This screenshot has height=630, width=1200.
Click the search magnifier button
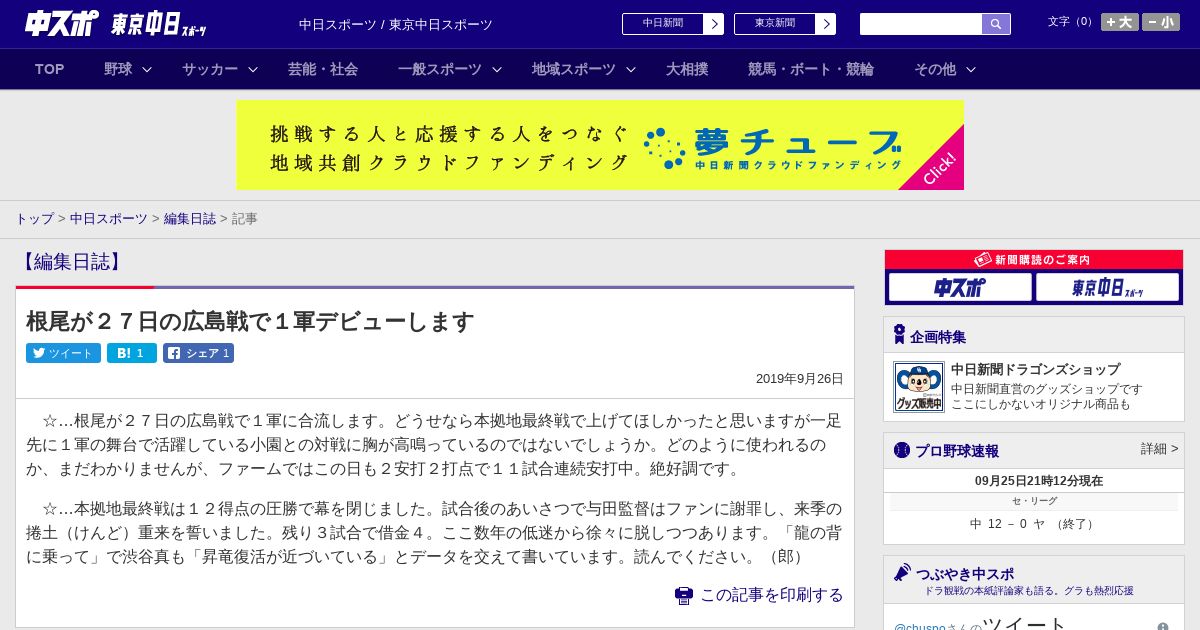[x=996, y=24]
